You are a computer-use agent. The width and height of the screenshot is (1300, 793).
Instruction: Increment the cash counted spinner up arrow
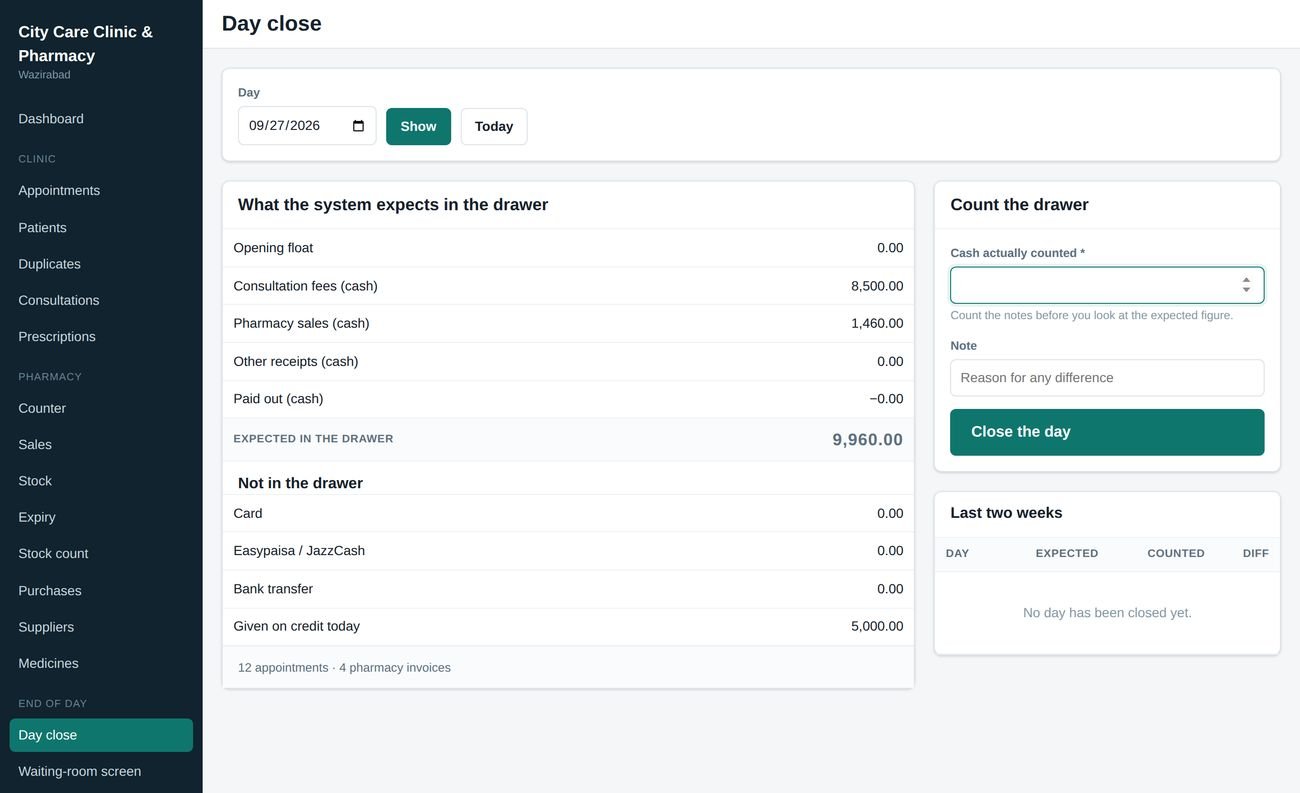tap(1246, 280)
